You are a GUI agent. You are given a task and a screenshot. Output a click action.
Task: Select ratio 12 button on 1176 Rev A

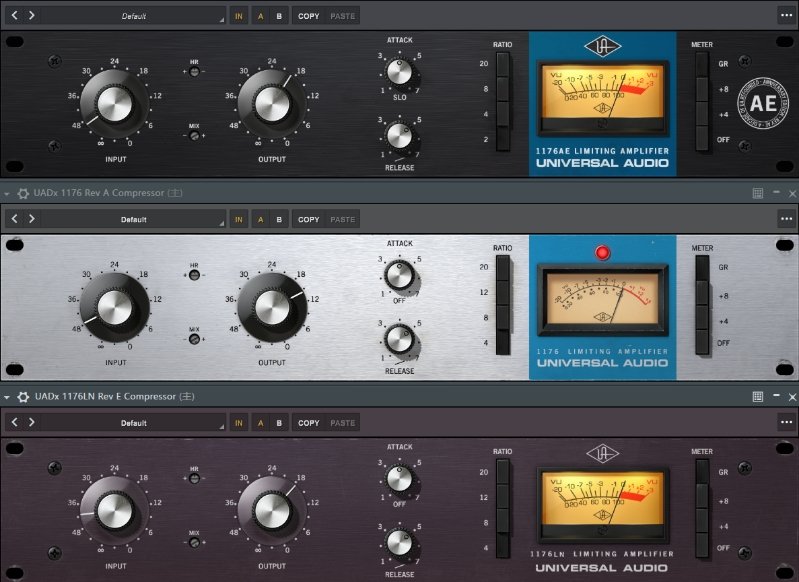click(x=502, y=293)
